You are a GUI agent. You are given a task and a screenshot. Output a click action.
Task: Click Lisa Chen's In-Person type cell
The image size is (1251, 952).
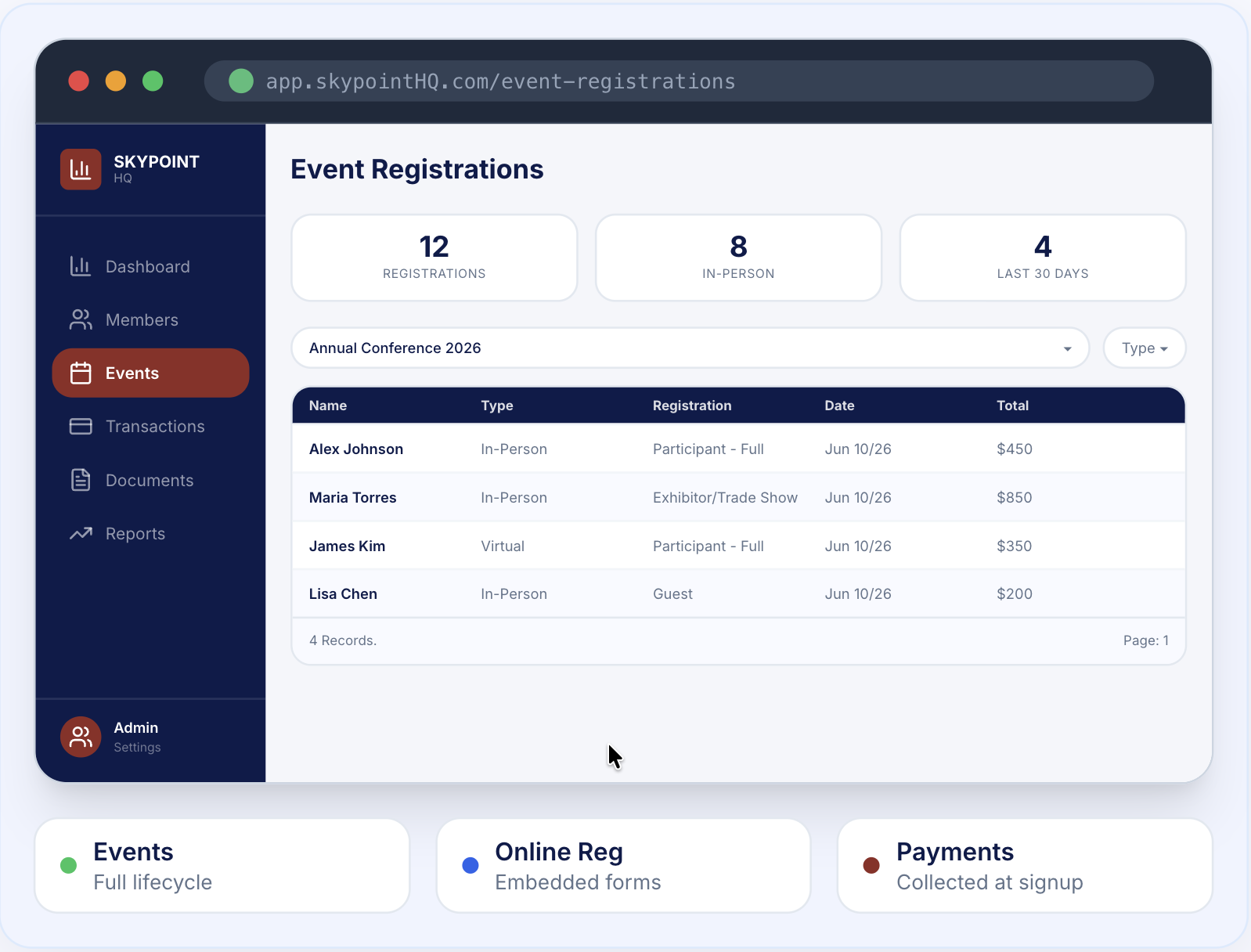(x=514, y=593)
